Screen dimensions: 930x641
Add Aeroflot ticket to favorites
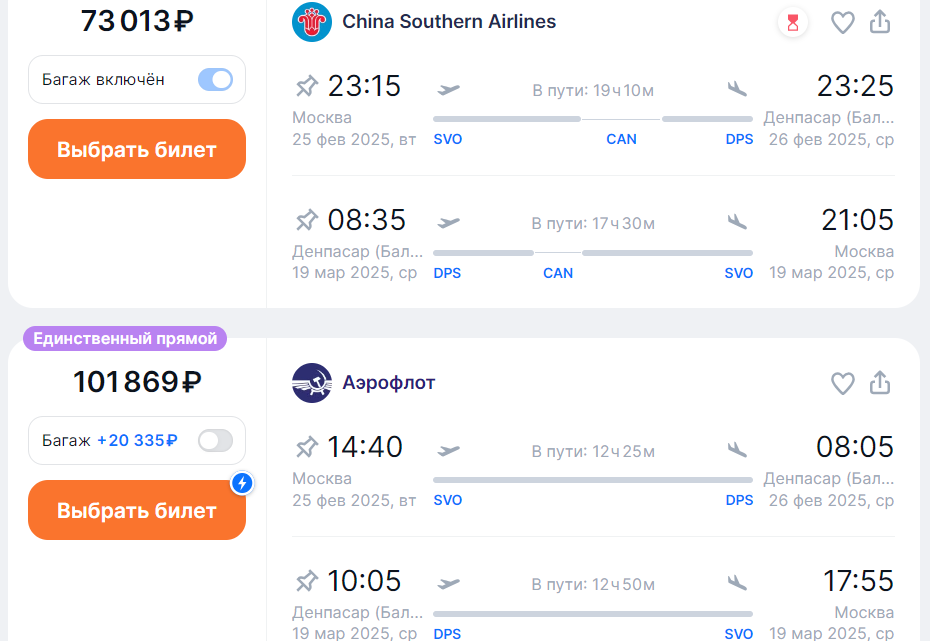tap(842, 384)
